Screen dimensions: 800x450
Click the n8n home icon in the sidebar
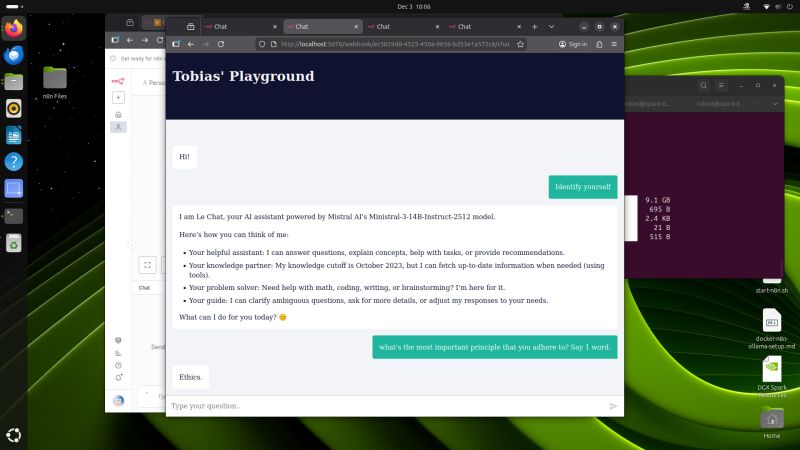(x=118, y=114)
